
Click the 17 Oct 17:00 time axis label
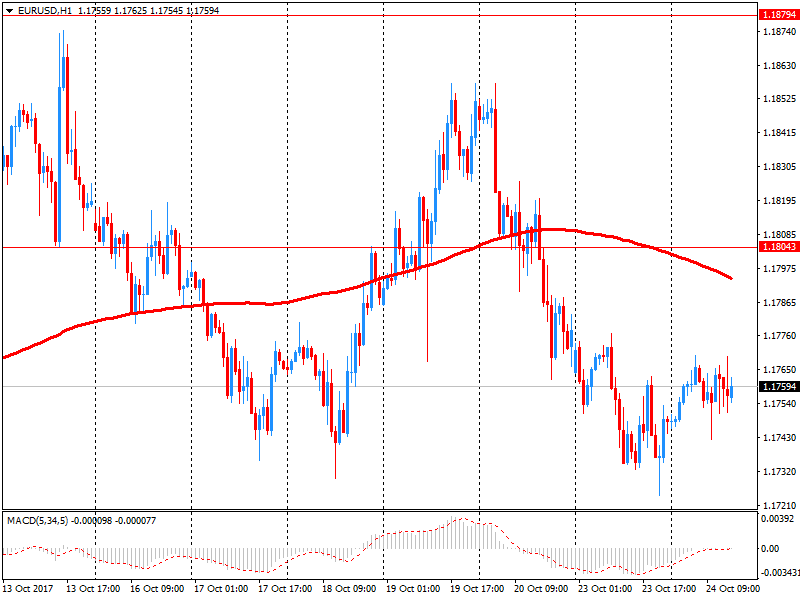285,589
